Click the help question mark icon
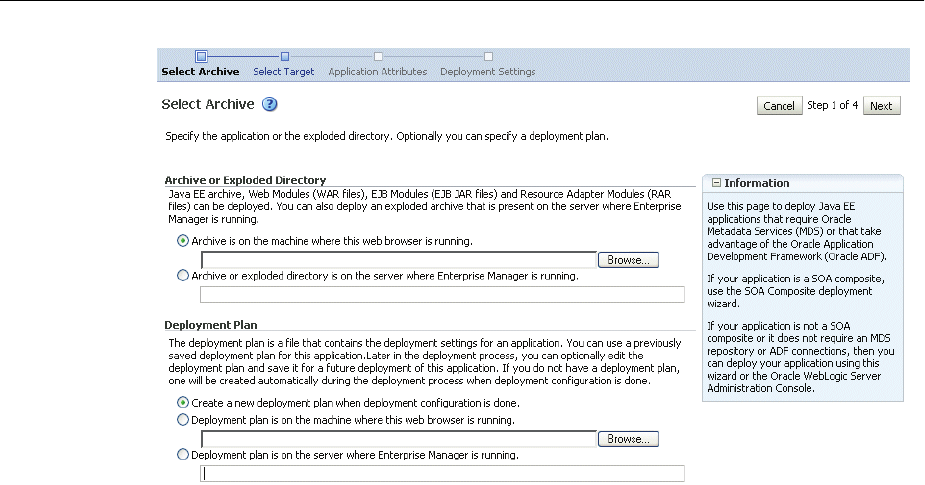925x485 pixels. pos(269,104)
